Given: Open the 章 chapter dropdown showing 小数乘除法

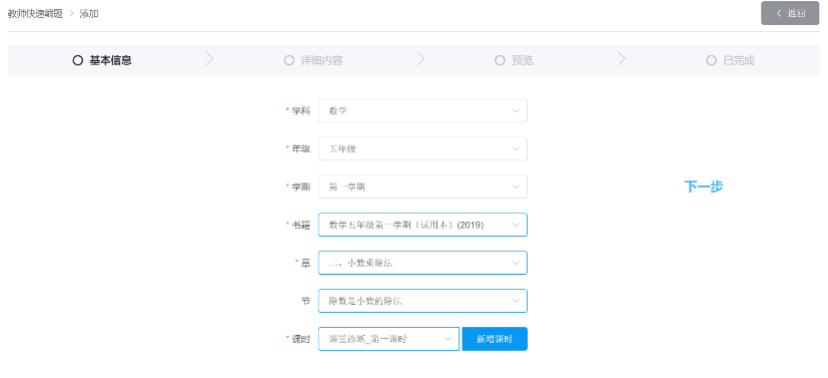Looking at the screenshot, I should (422, 263).
